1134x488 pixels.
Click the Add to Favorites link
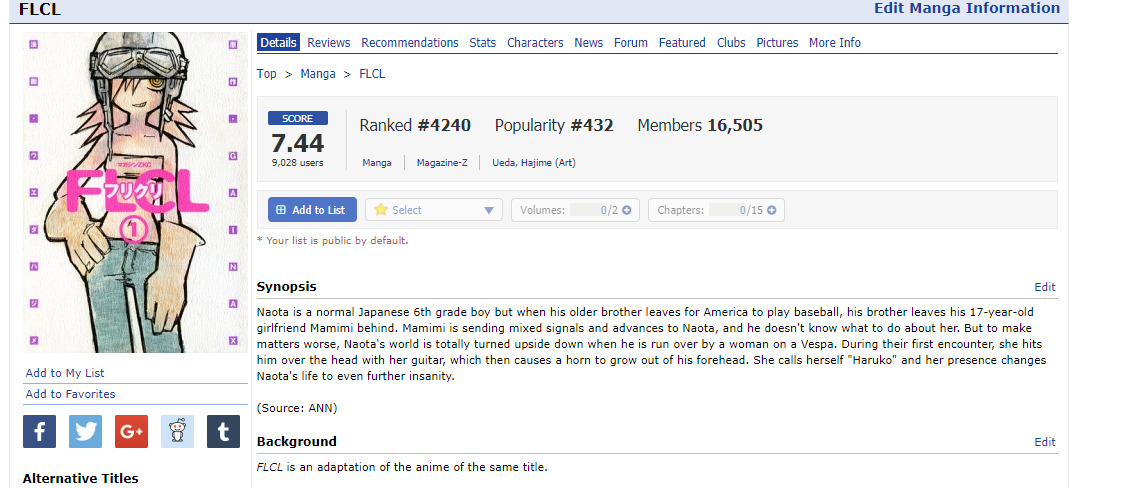[70, 394]
